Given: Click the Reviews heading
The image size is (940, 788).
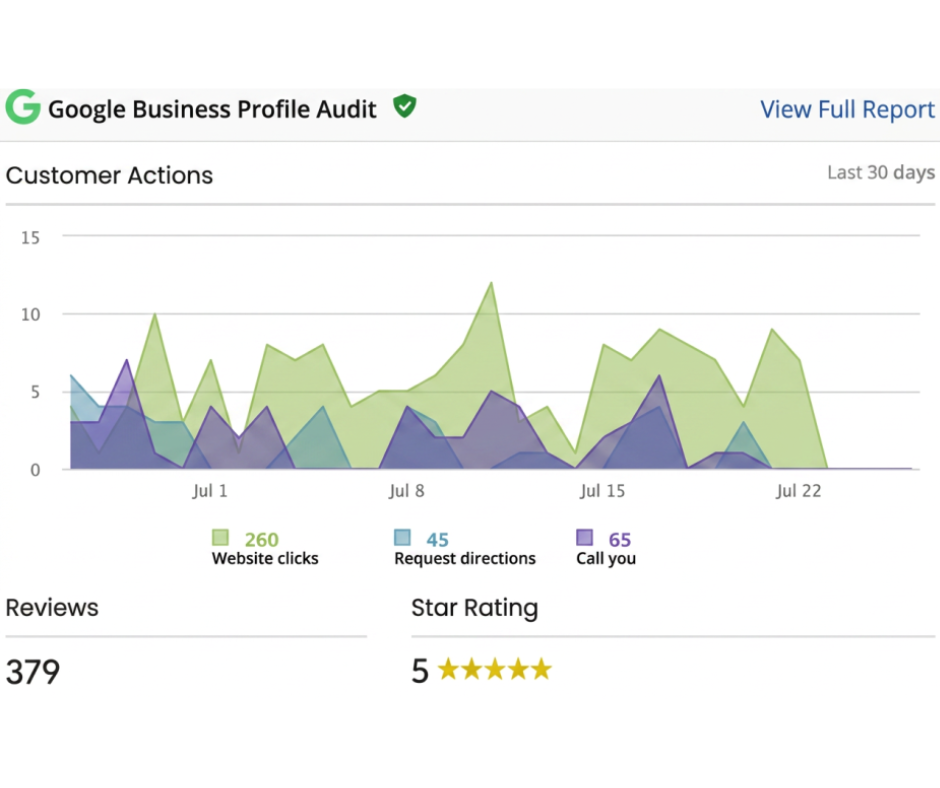Looking at the screenshot, I should [52, 607].
